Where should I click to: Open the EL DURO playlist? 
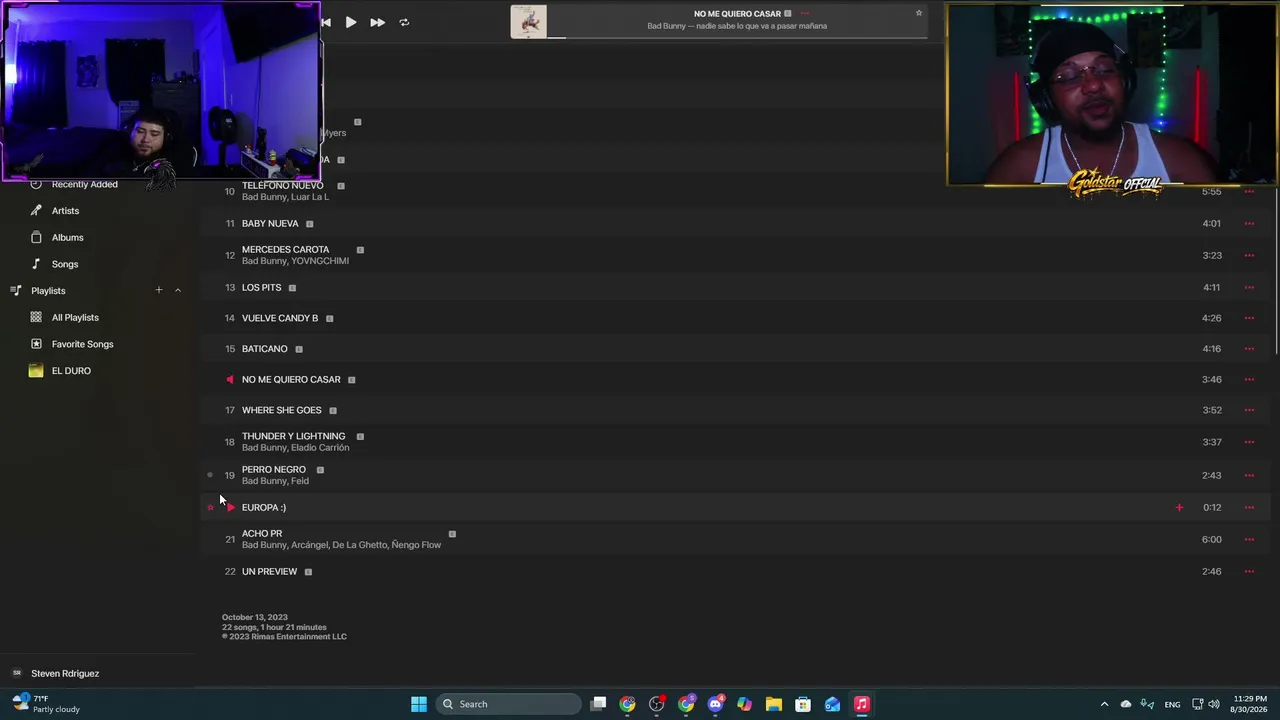point(71,371)
